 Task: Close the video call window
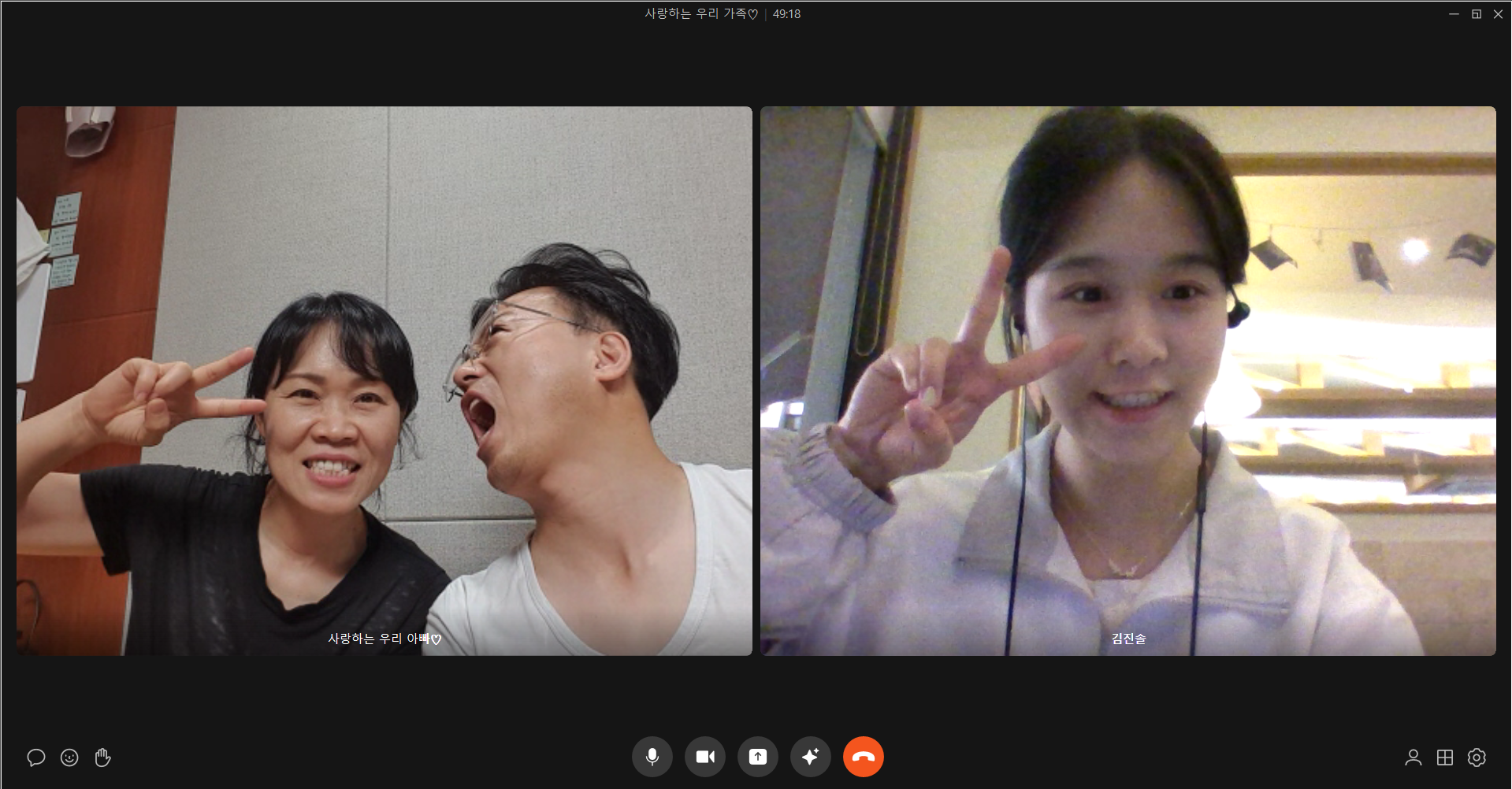(1498, 14)
